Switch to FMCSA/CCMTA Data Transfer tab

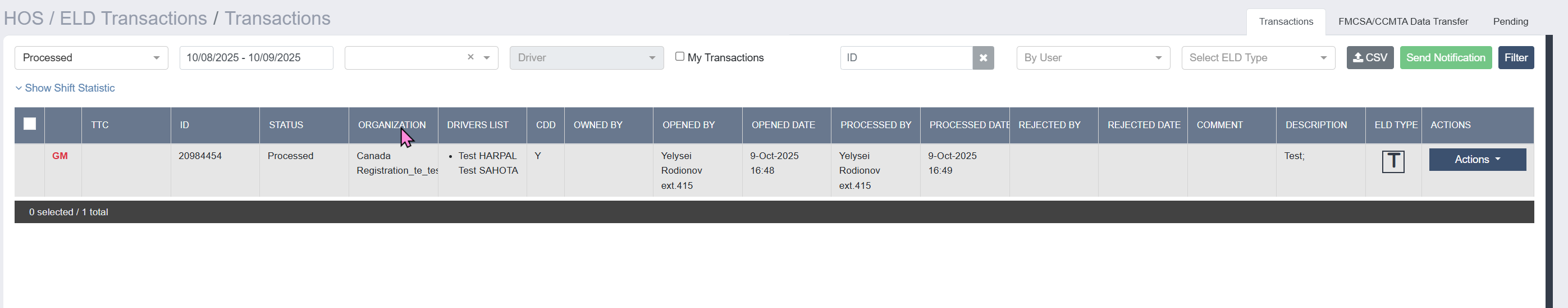[1402, 22]
